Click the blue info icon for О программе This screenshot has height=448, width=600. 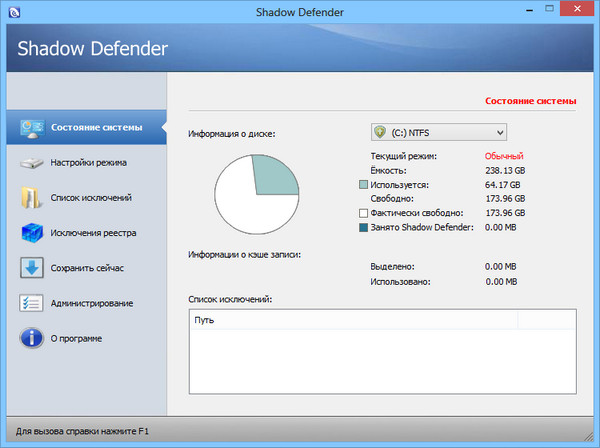click(x=30, y=338)
